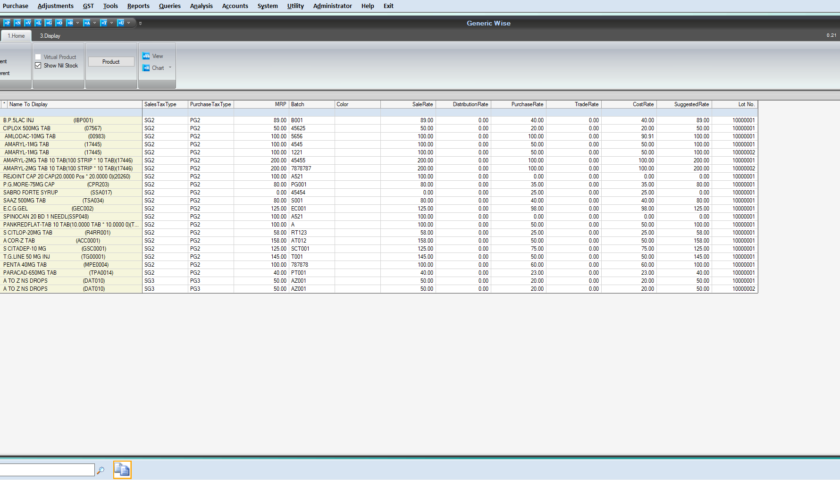Open dropdown arrow next to U icon
The width and height of the screenshot is (840, 480).
coord(129,23)
